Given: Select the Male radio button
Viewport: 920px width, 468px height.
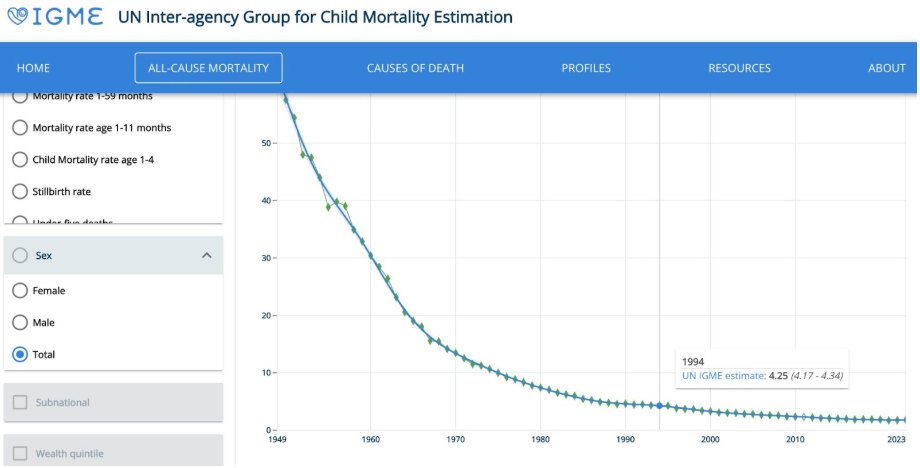Looking at the screenshot, I should coord(20,322).
